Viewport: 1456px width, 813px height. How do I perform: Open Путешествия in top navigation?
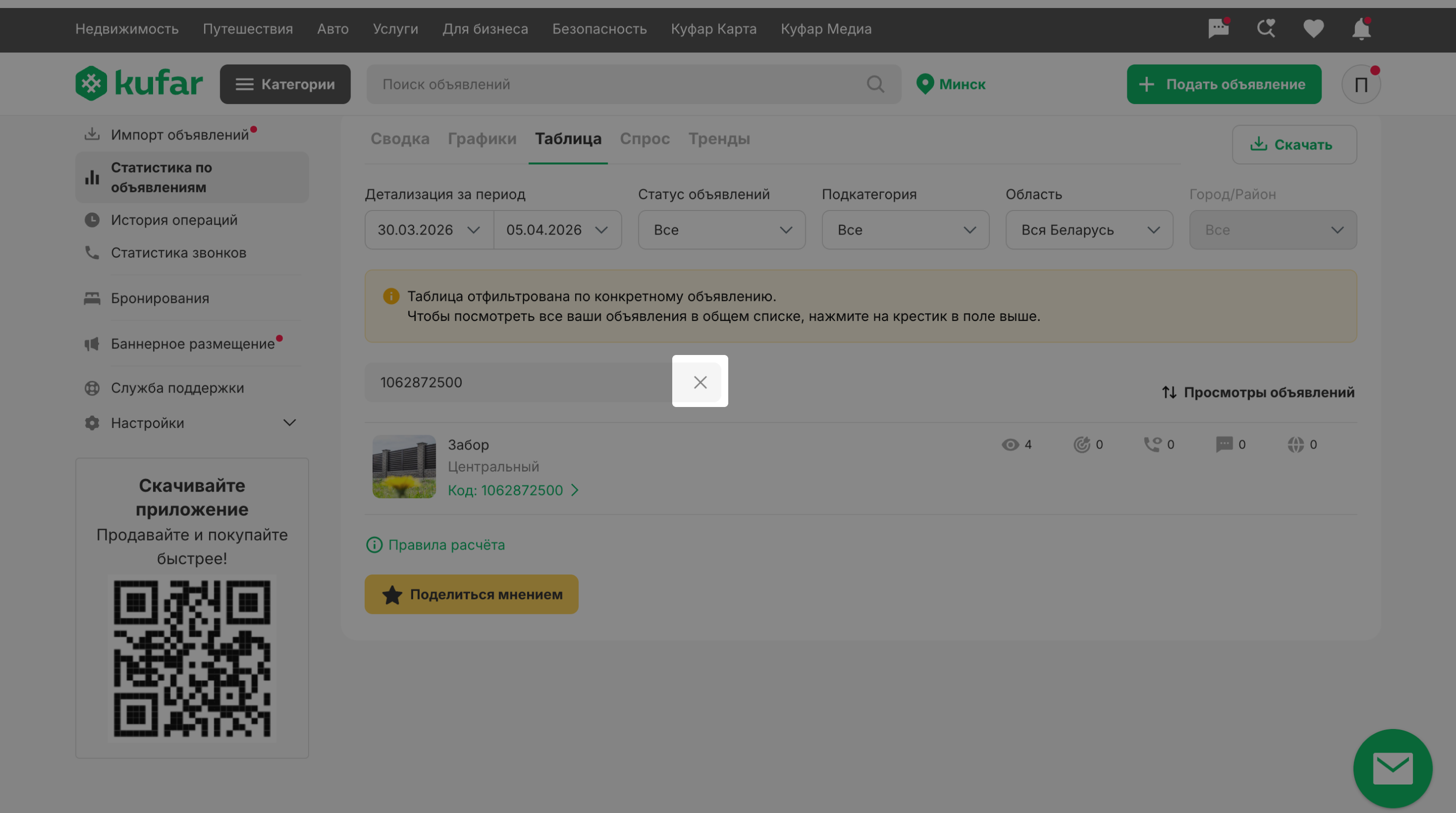pos(248,29)
